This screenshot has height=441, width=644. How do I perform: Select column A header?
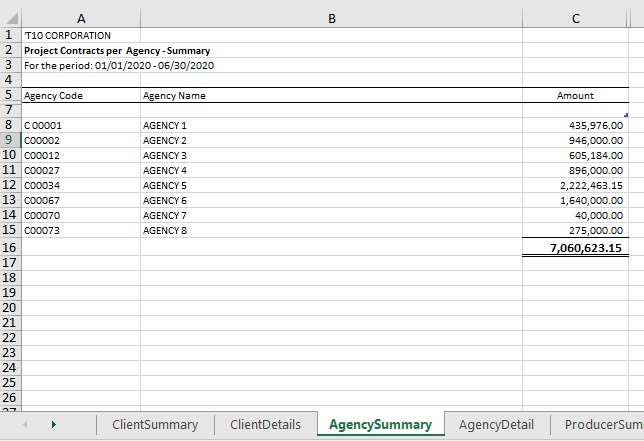click(x=80, y=17)
